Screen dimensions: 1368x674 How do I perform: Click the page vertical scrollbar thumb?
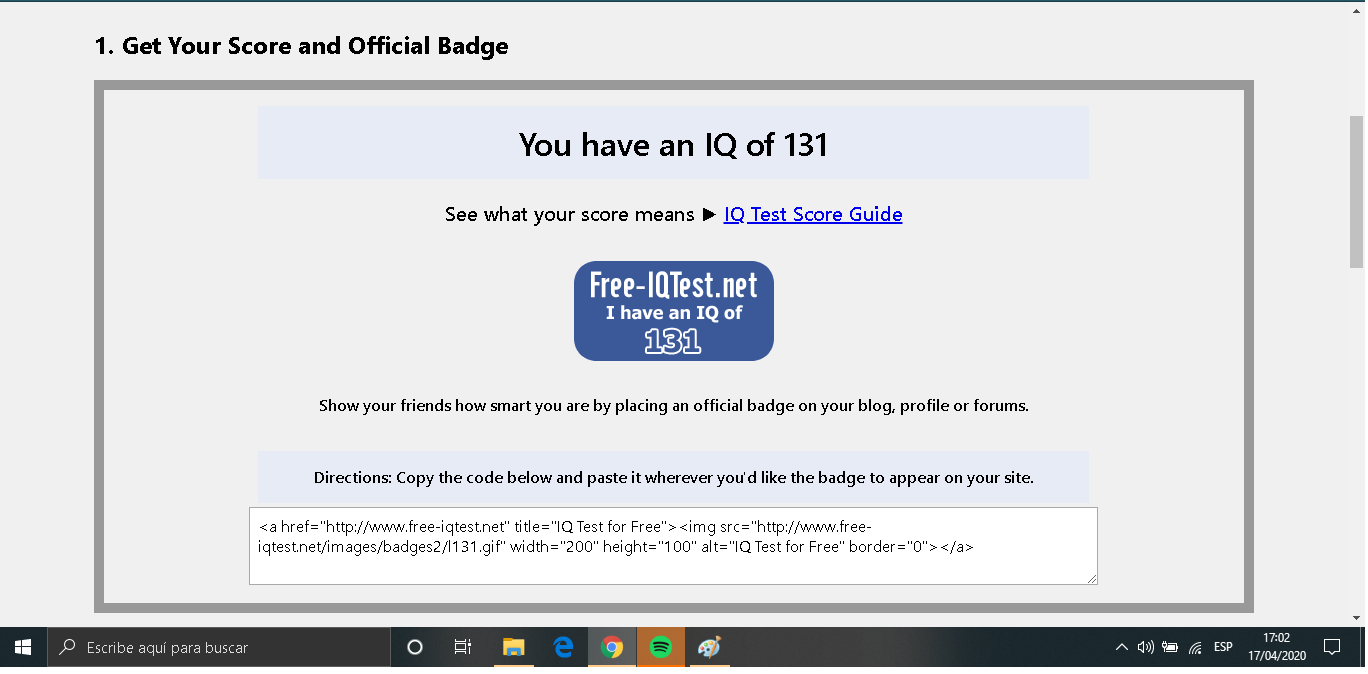click(1357, 192)
